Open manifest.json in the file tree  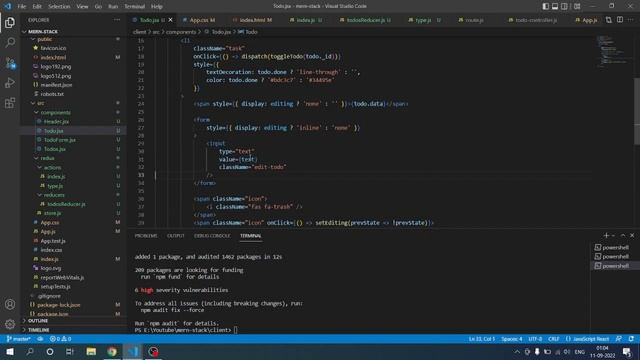click(x=56, y=84)
